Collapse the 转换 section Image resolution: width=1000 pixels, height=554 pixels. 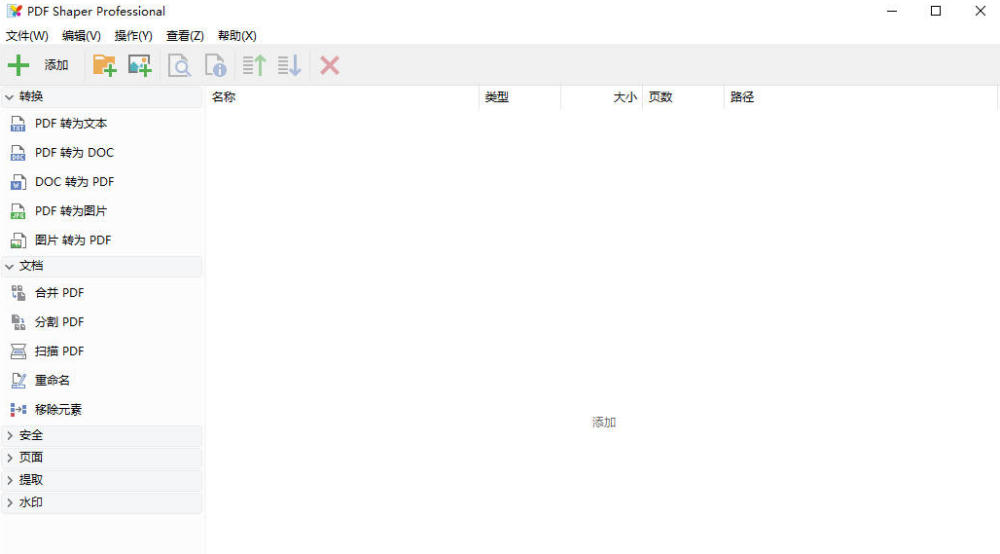[x=102, y=97]
